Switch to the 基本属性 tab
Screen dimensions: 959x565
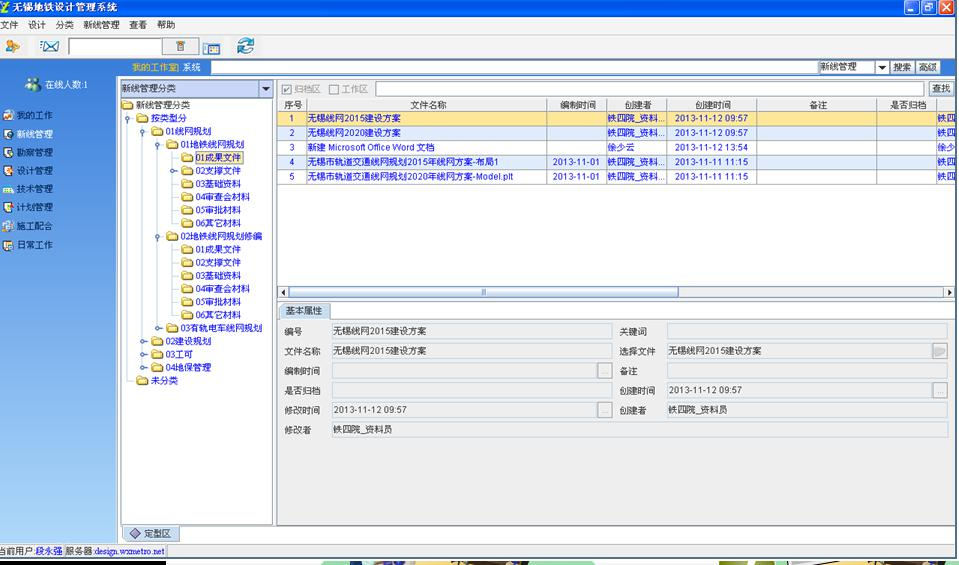click(x=304, y=311)
